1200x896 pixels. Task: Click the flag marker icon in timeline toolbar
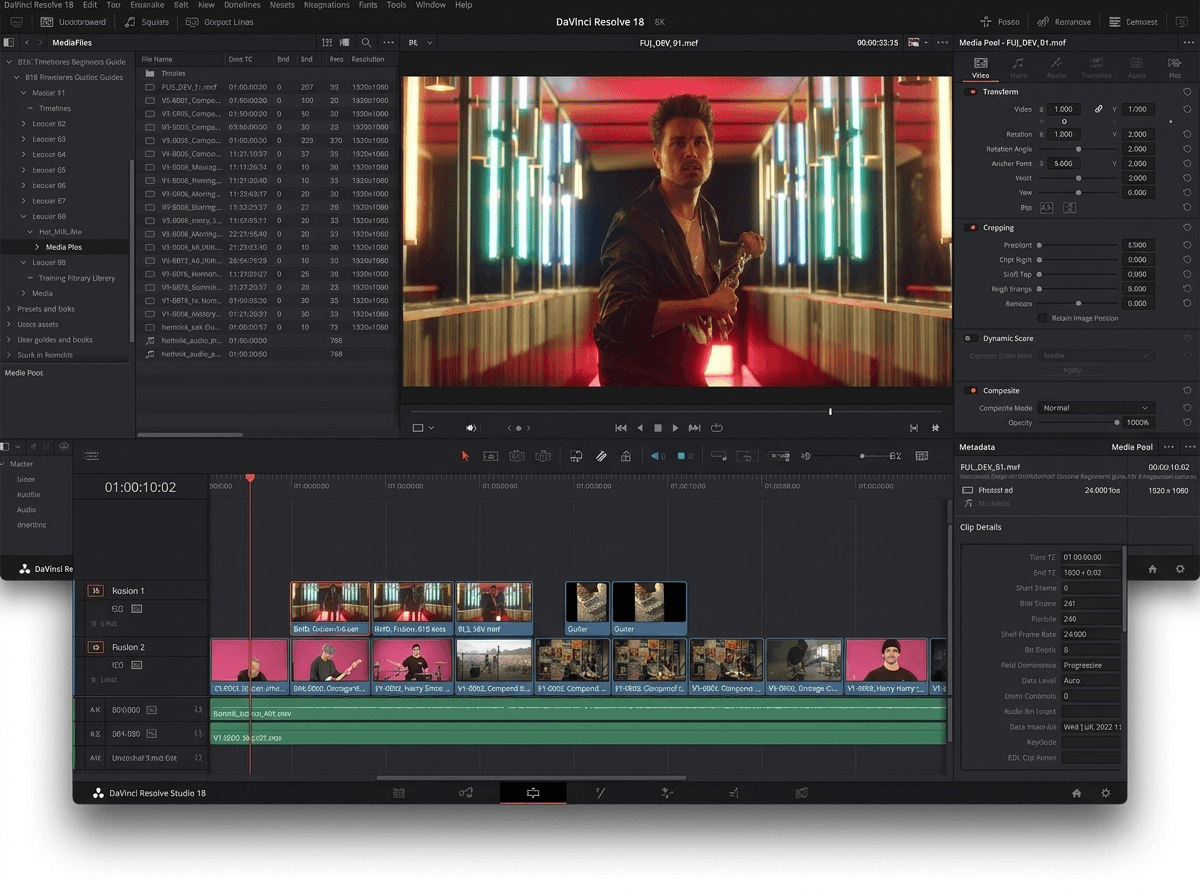[x=683, y=456]
